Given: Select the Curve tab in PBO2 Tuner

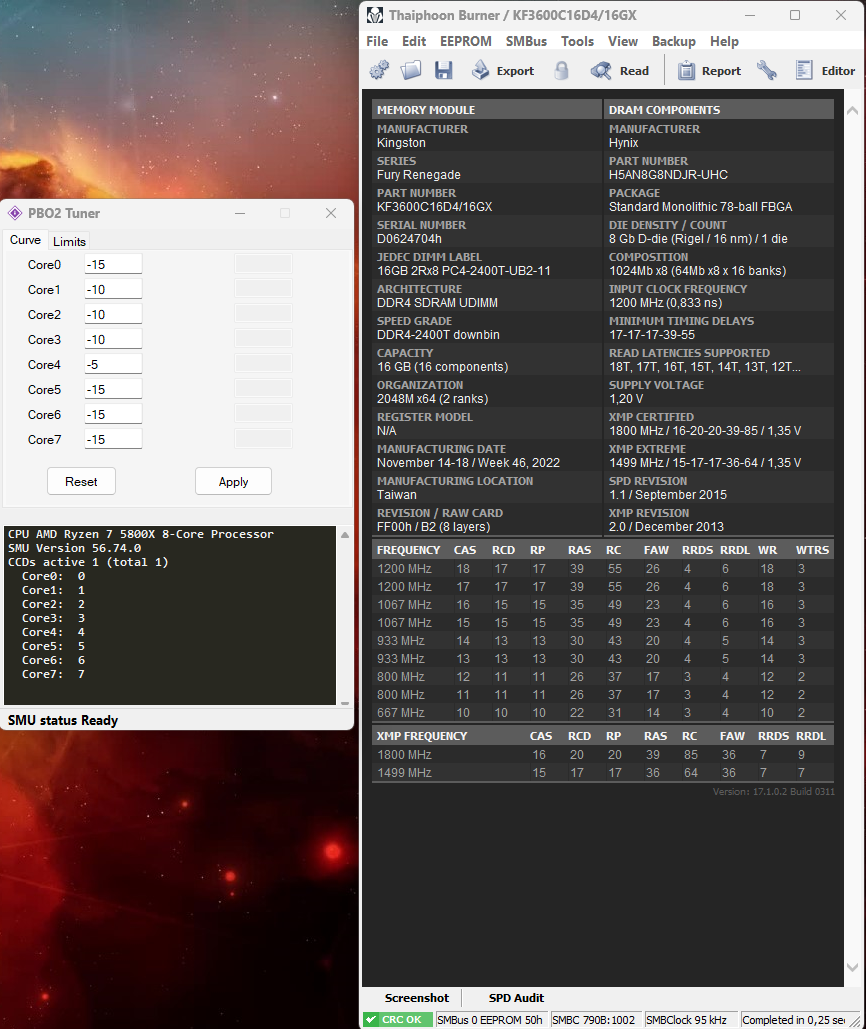Looking at the screenshot, I should click(x=26, y=240).
